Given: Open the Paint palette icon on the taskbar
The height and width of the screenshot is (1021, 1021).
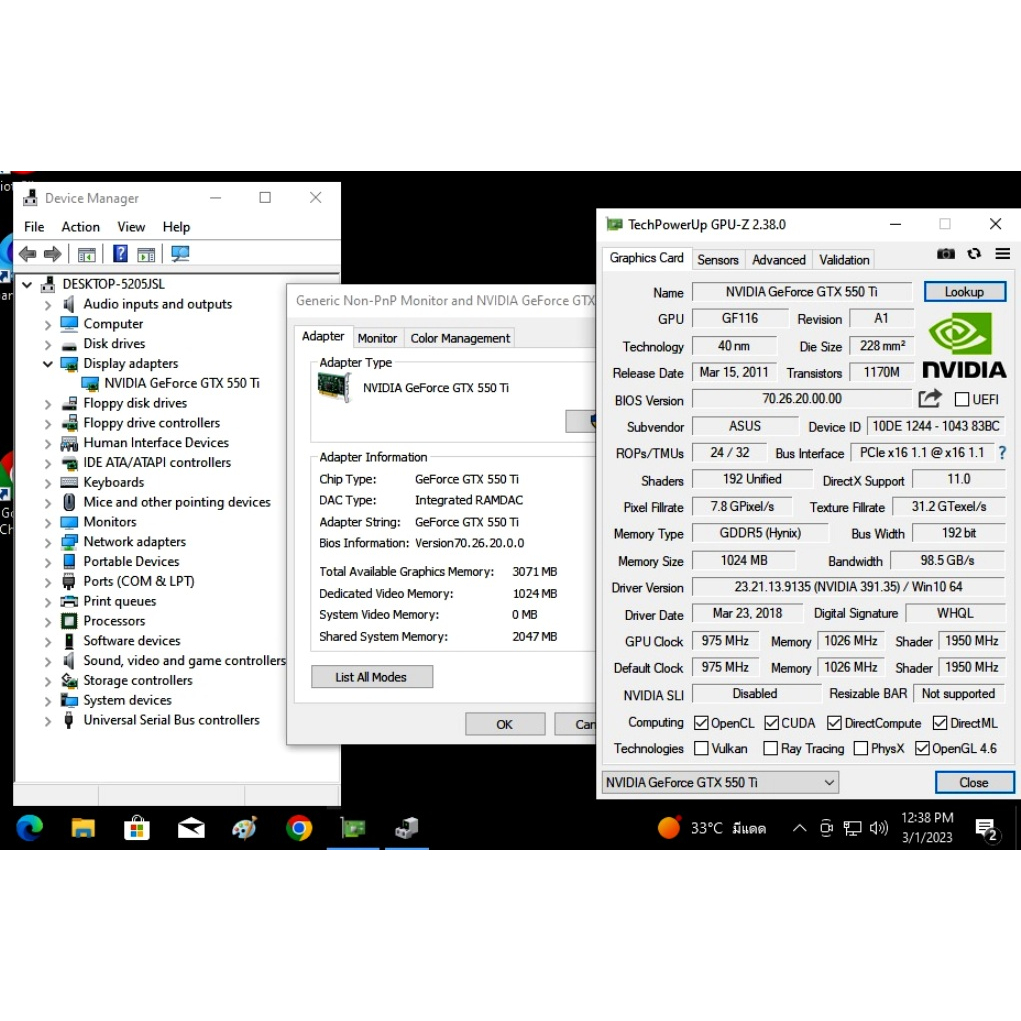Looking at the screenshot, I should pyautogui.click(x=245, y=828).
